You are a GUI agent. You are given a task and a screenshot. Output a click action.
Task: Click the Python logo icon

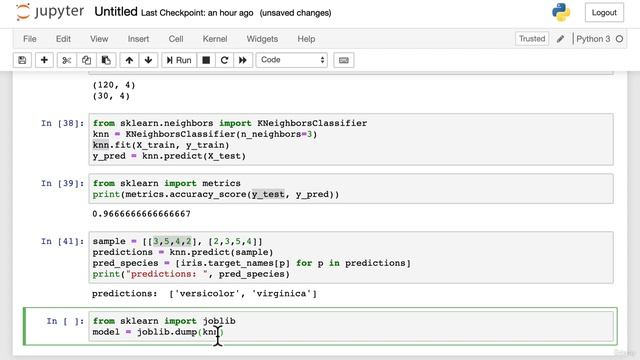coord(561,12)
